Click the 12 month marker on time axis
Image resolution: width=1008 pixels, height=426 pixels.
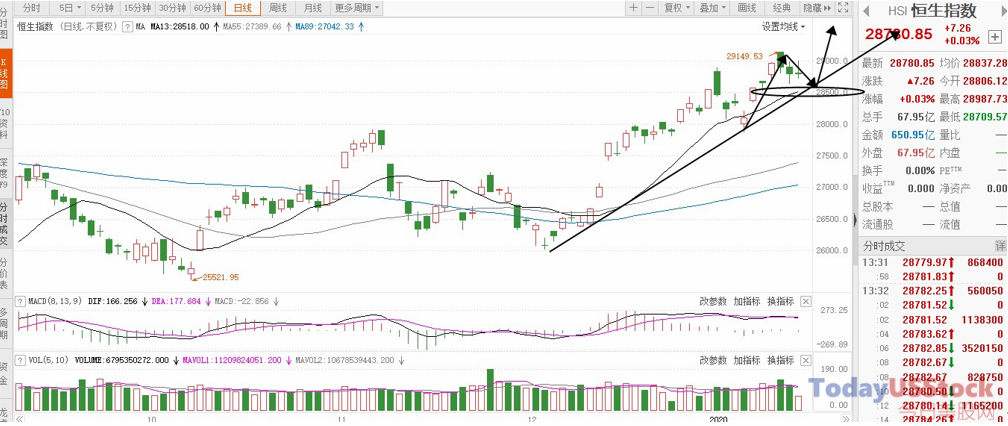[x=532, y=418]
